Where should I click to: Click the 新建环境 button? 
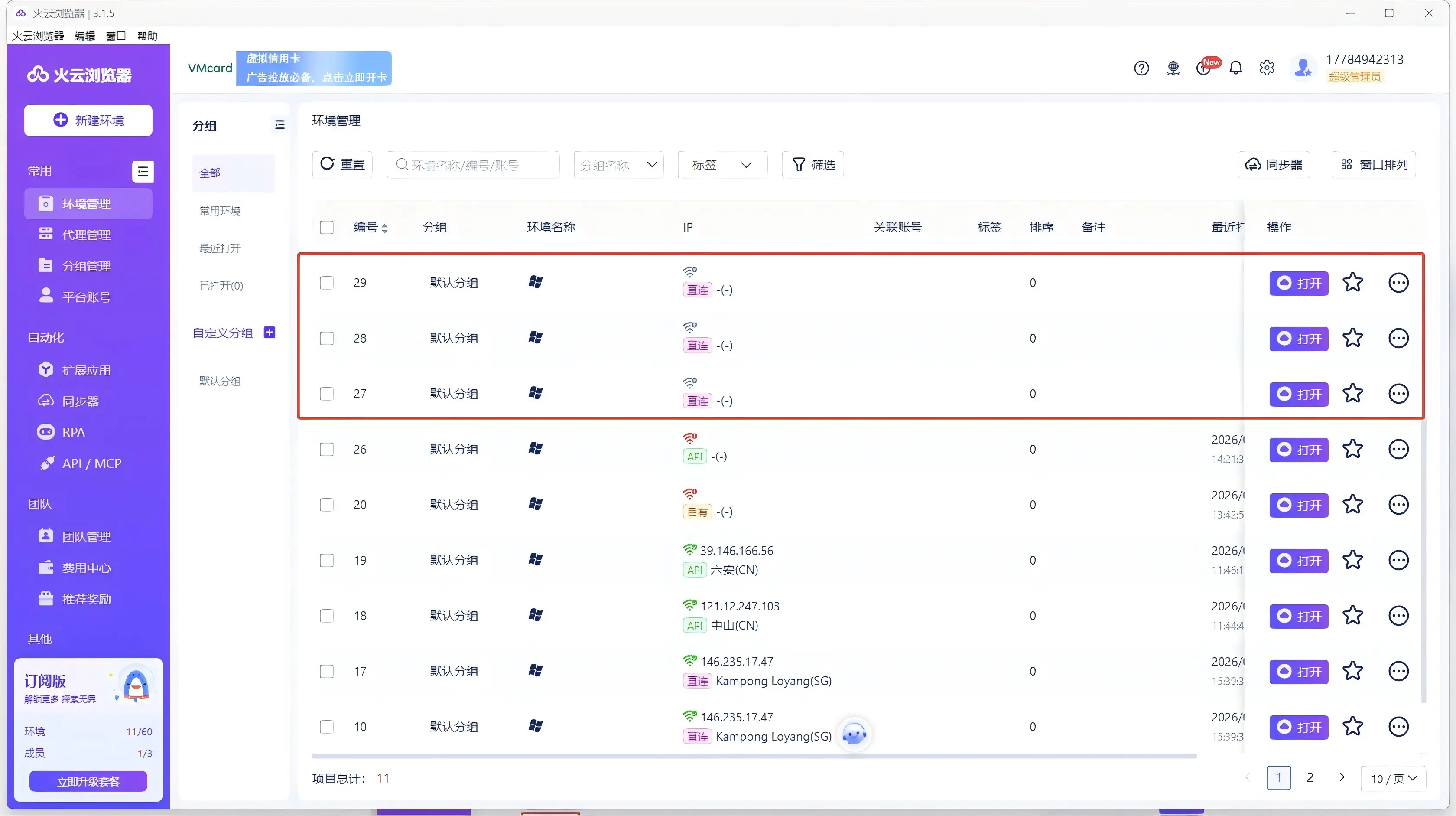pyautogui.click(x=88, y=121)
